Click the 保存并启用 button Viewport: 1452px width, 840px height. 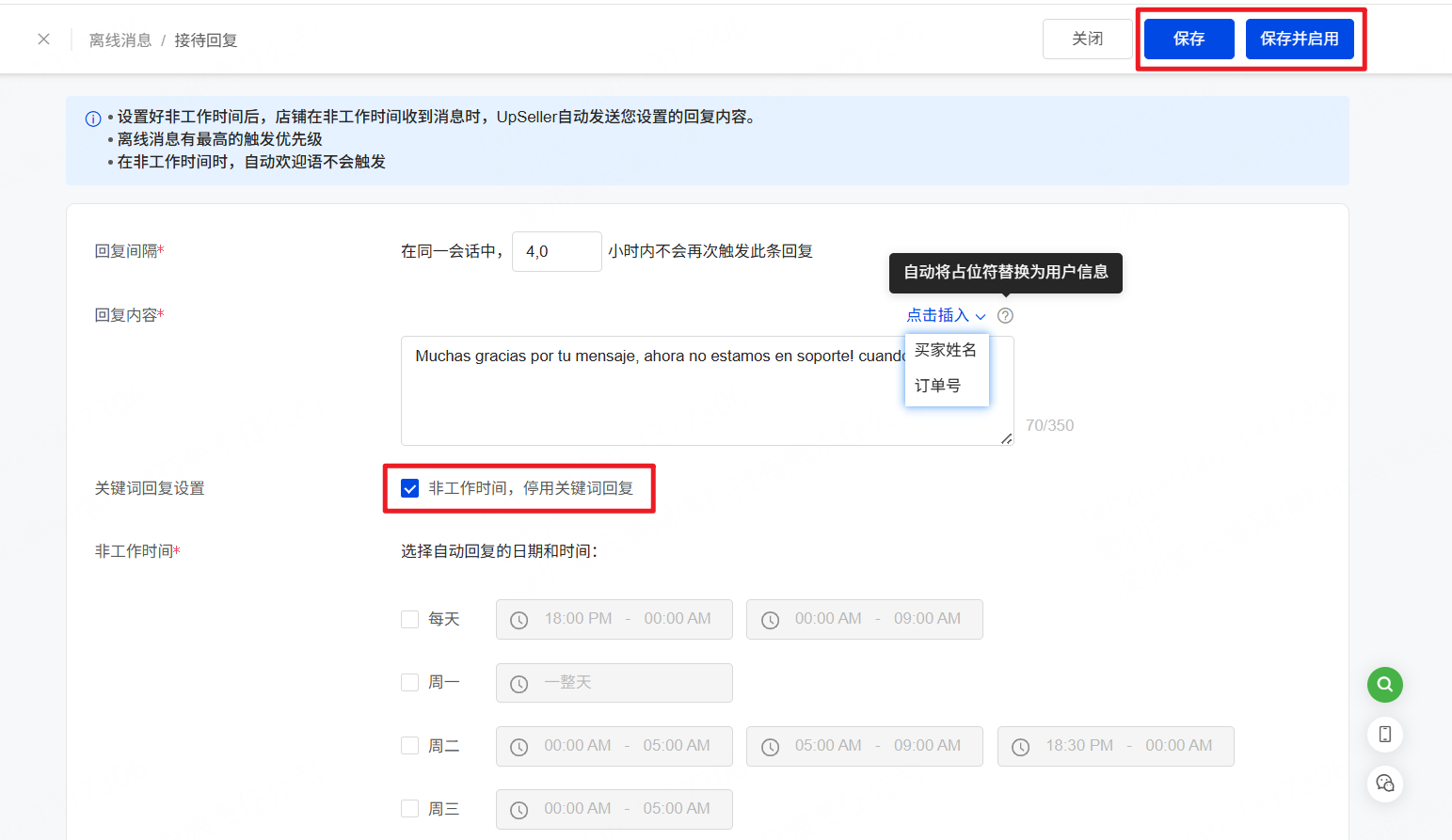click(1299, 40)
